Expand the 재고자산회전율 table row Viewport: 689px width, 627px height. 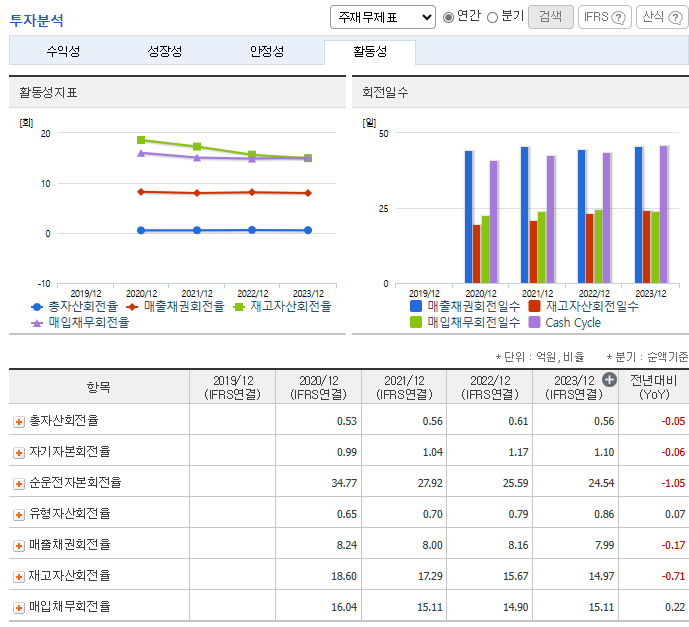click(18, 576)
